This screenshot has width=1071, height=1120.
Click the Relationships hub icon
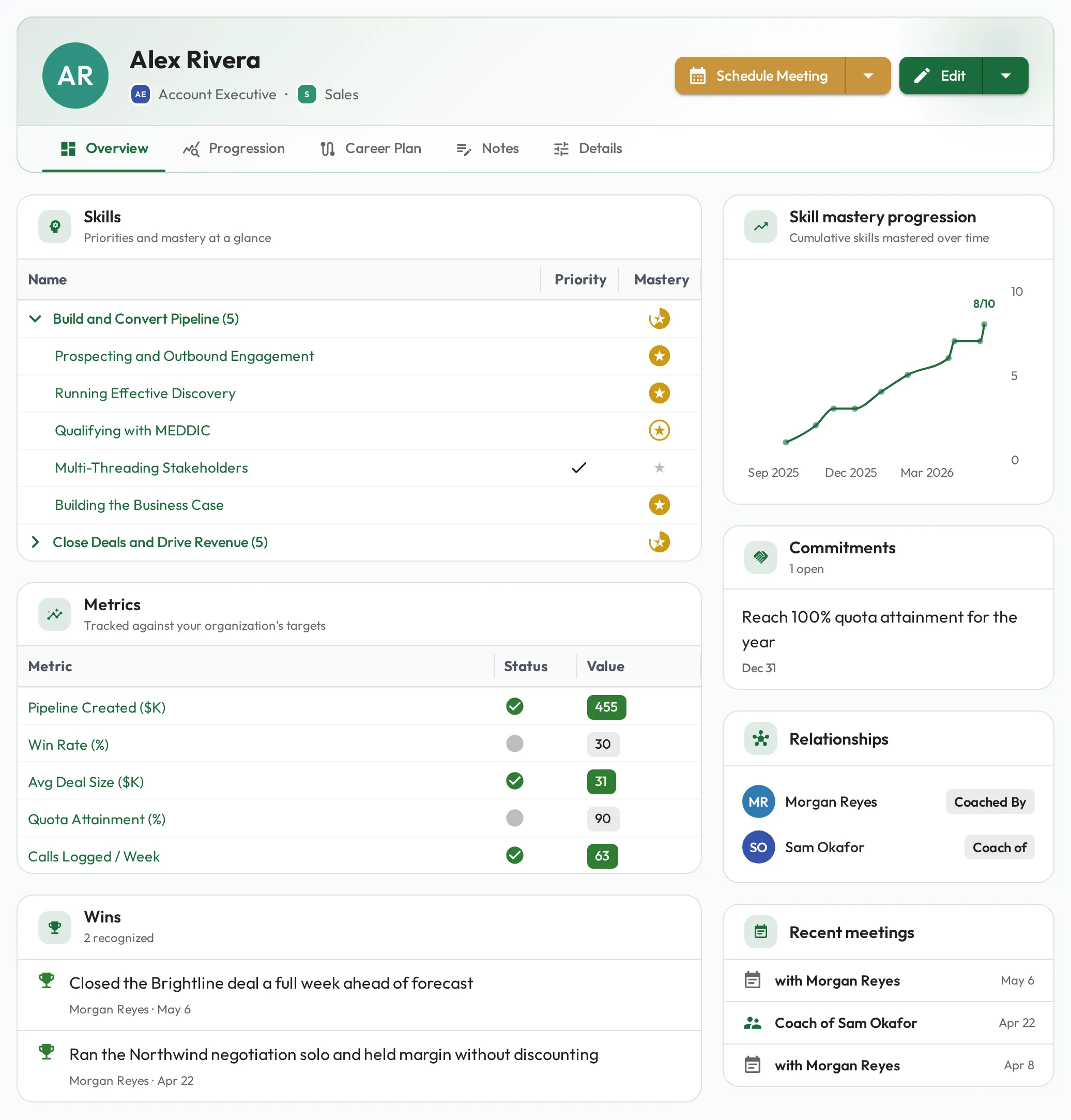pyautogui.click(x=760, y=738)
